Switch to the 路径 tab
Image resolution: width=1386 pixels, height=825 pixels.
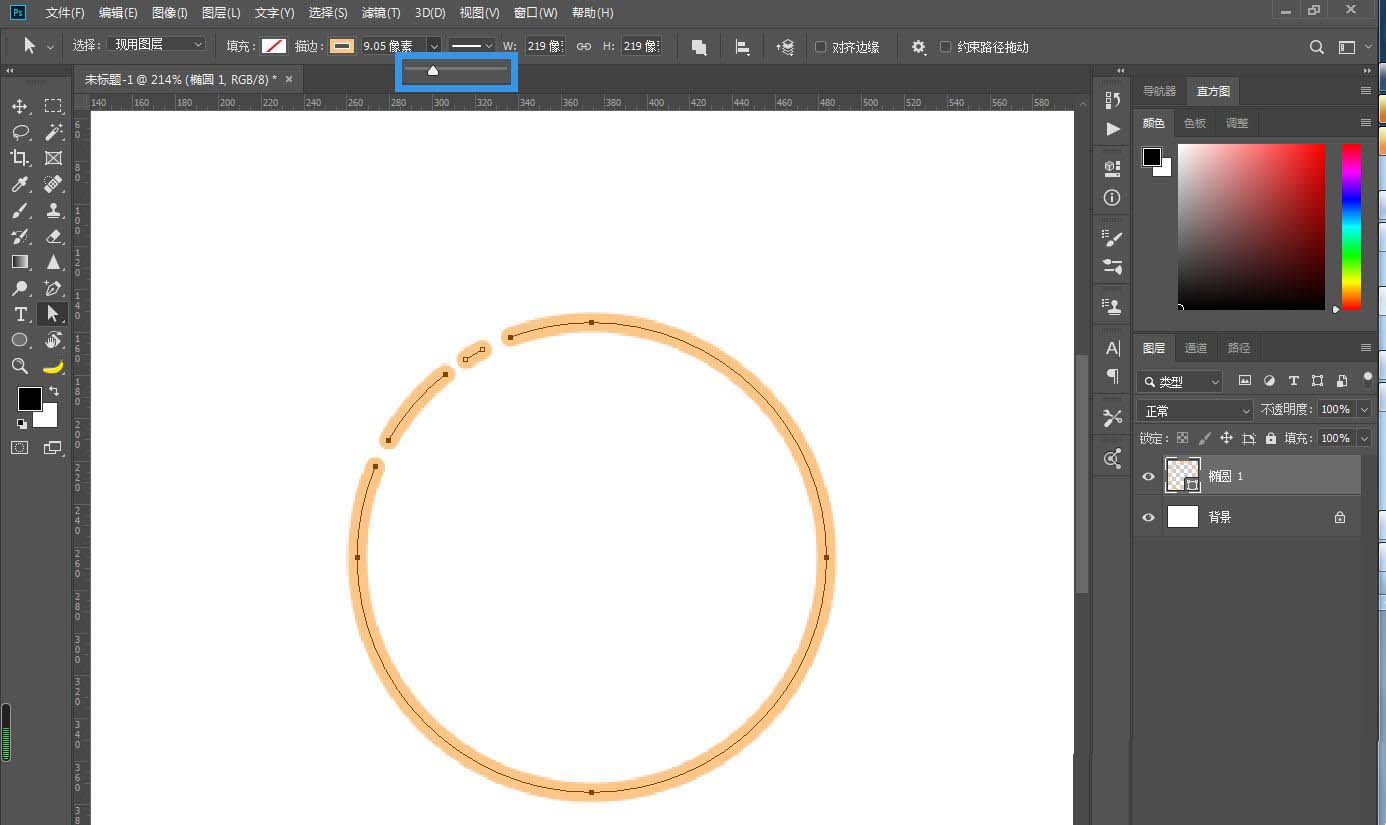[x=1239, y=348]
